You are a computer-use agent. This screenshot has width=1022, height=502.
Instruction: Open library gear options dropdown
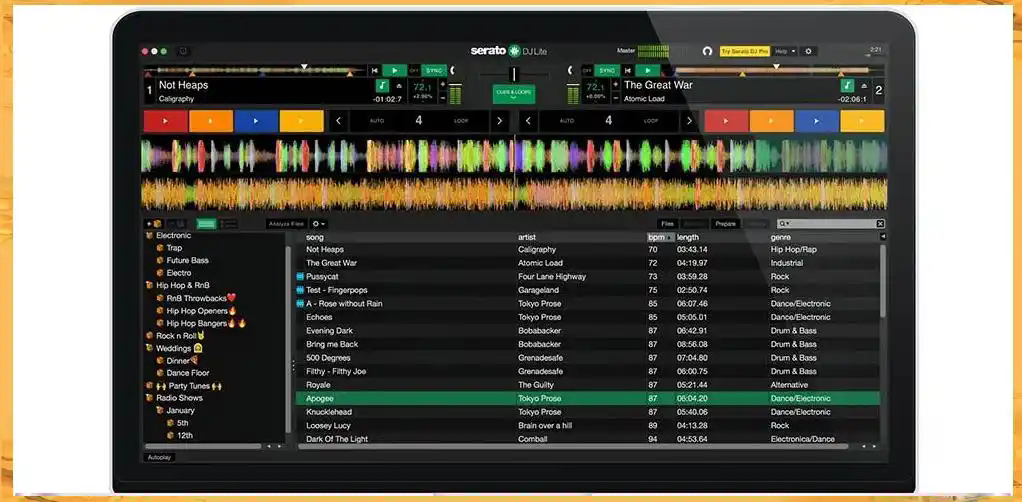pos(318,224)
